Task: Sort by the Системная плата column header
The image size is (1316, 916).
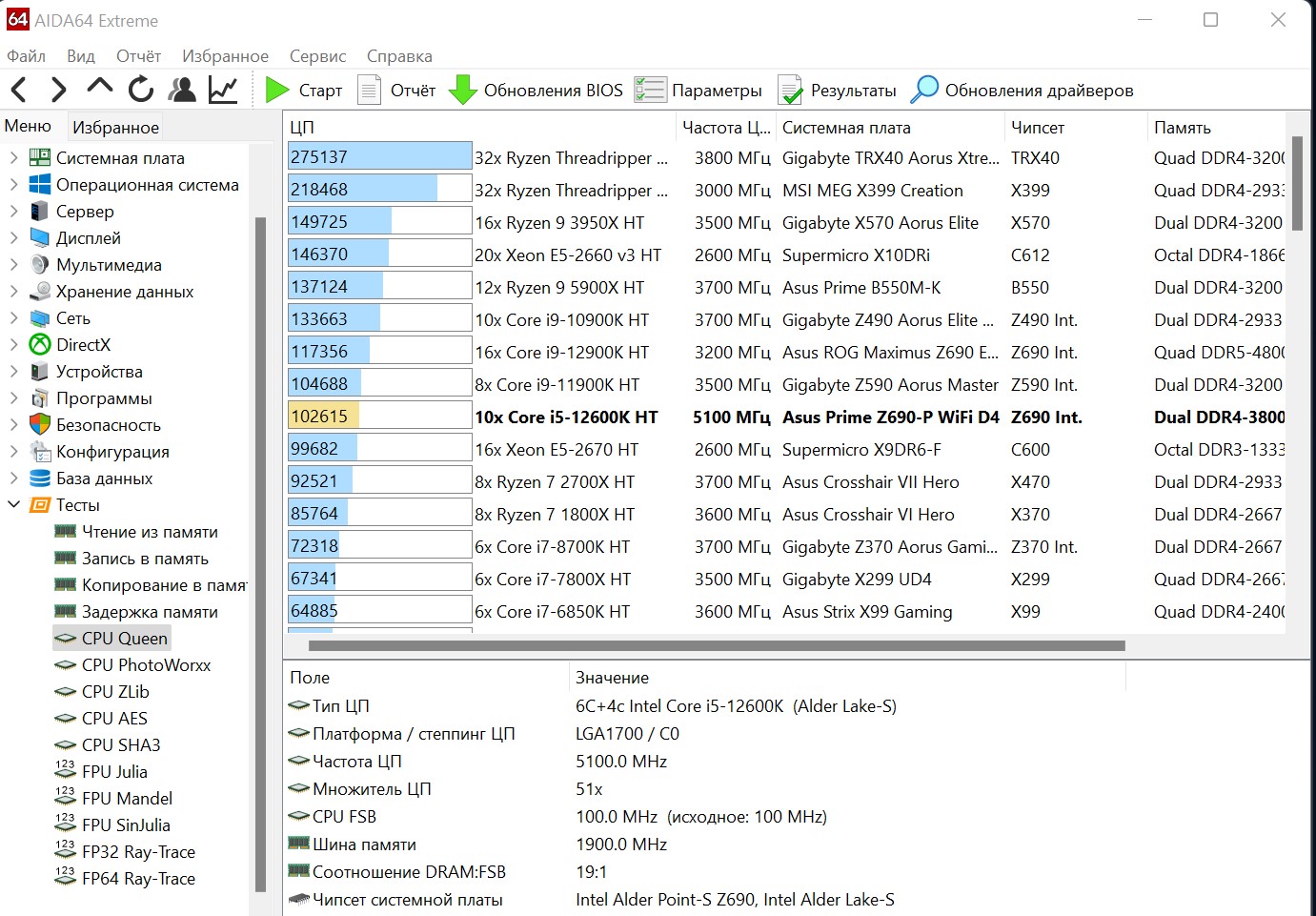Action: 890,127
